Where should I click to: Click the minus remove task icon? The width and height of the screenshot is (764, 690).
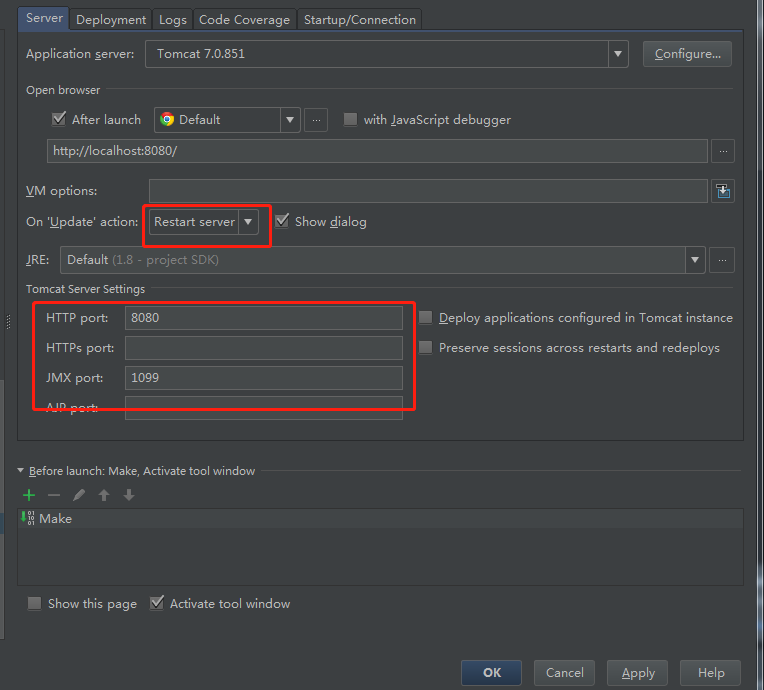pyautogui.click(x=54, y=495)
